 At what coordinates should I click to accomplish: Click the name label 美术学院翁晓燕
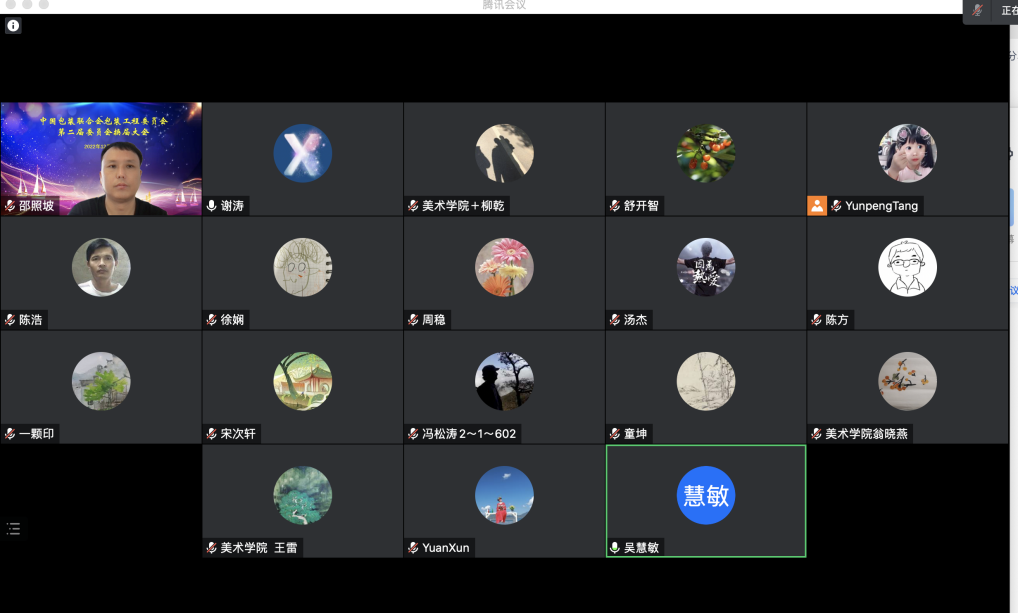point(866,434)
